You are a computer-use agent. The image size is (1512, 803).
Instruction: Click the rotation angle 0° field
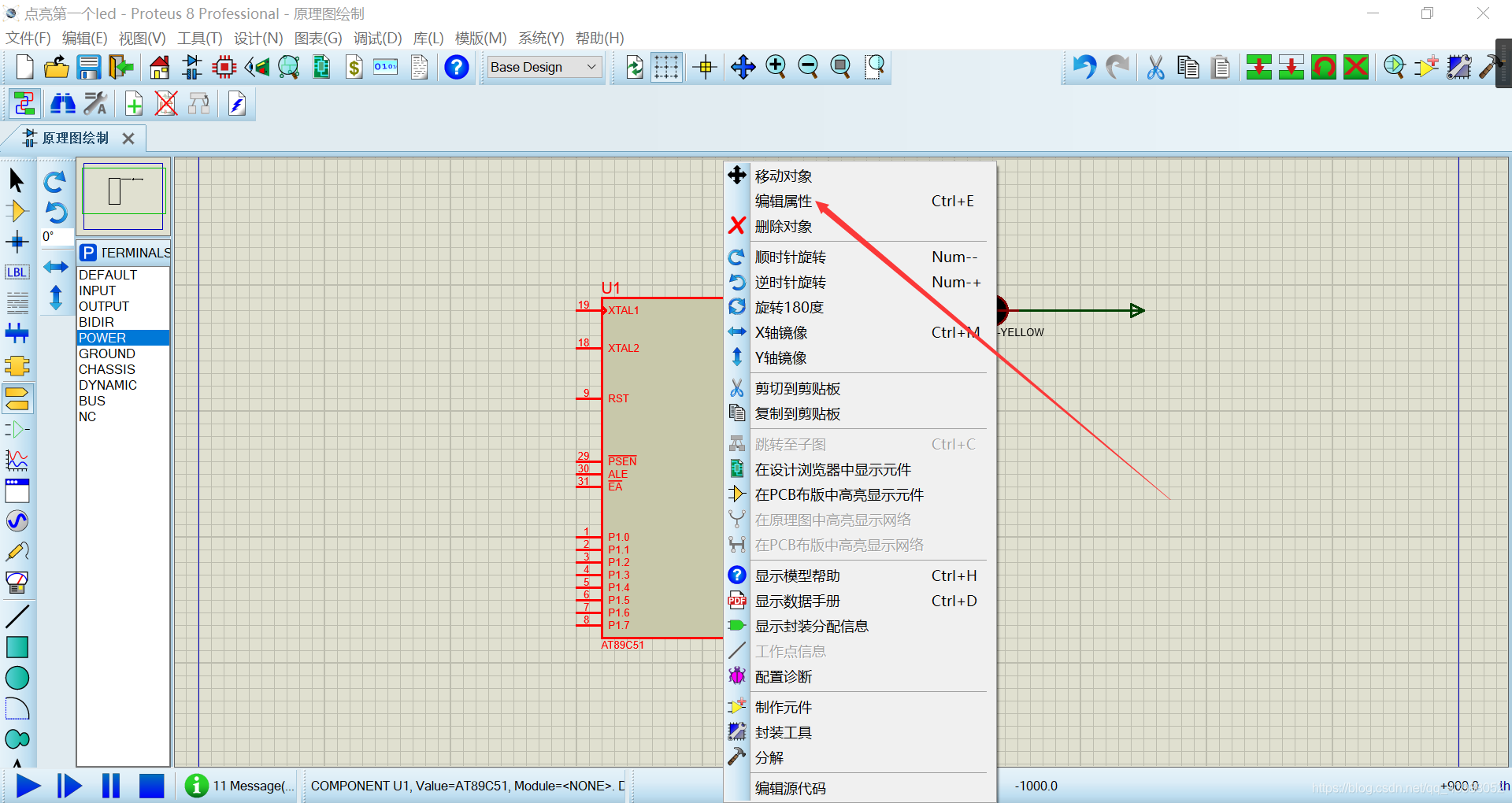pos(56,236)
